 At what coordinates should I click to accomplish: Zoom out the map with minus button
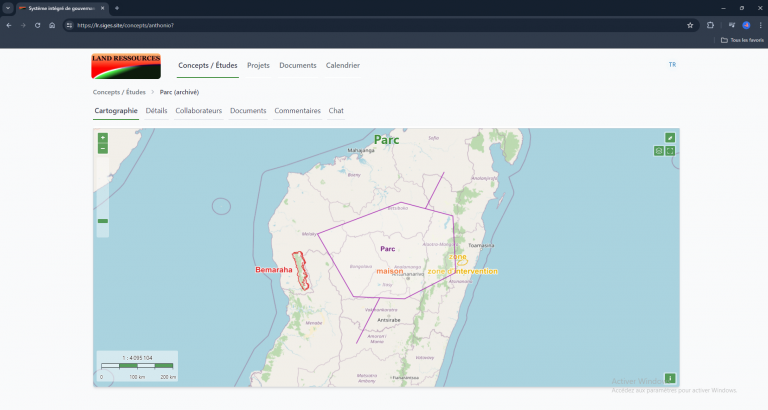pos(103,148)
